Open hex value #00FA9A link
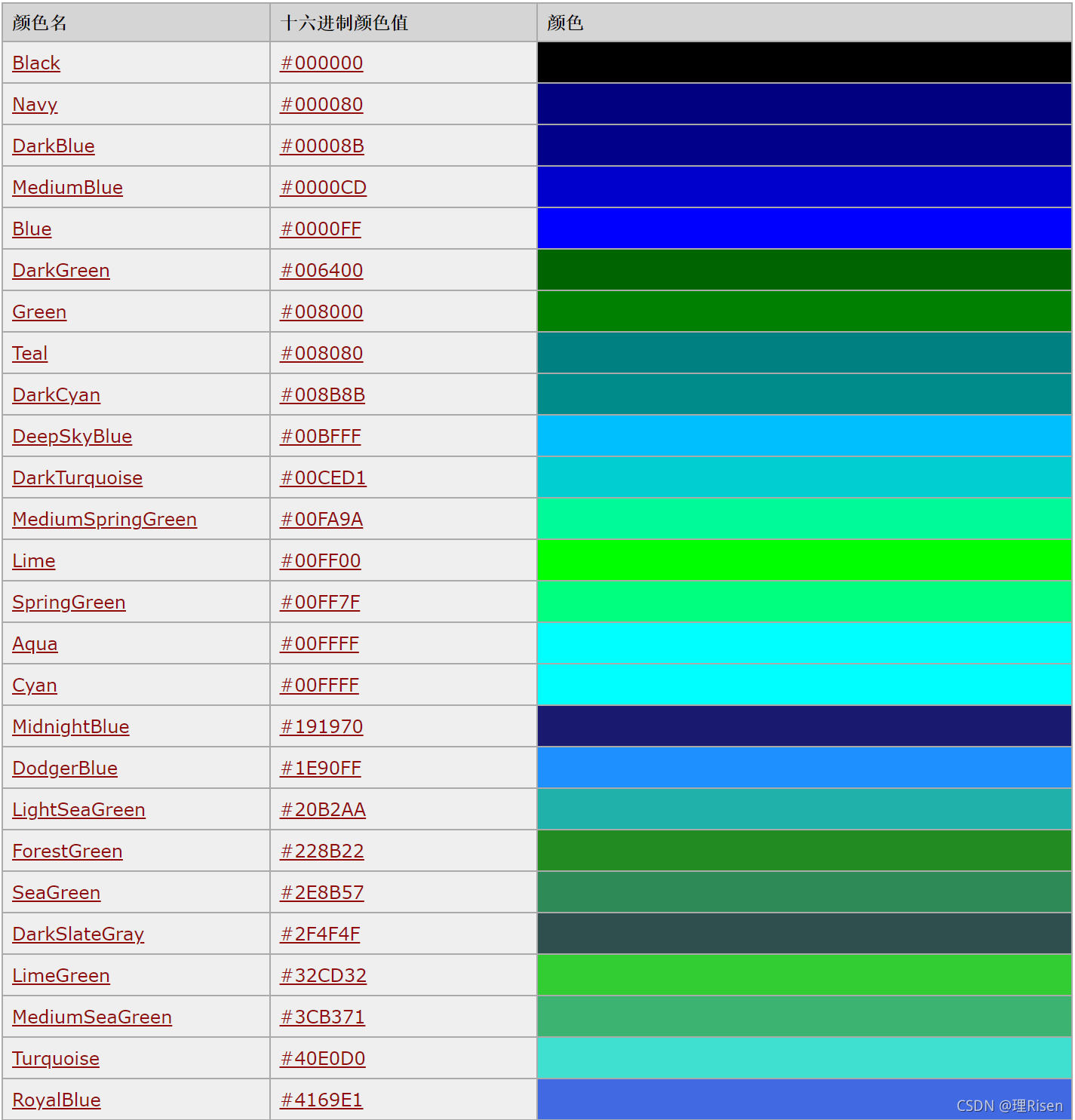1075x1120 pixels. 322,520
